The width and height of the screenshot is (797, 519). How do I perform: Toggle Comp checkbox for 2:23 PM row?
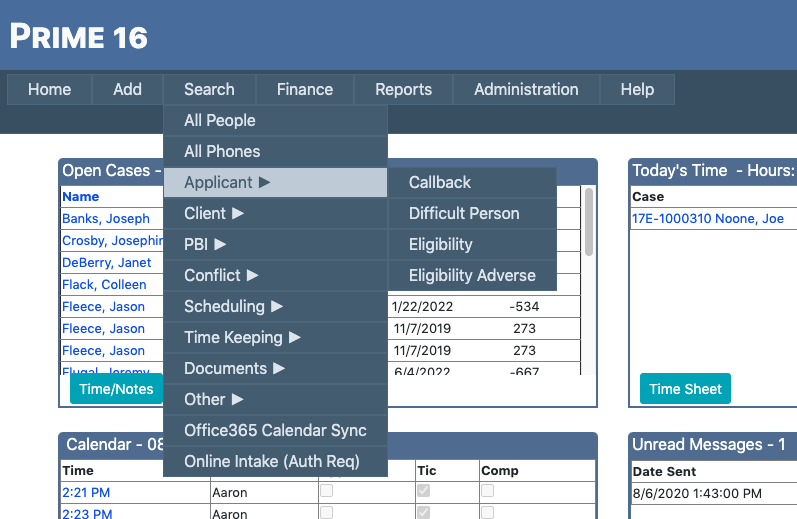click(x=487, y=512)
